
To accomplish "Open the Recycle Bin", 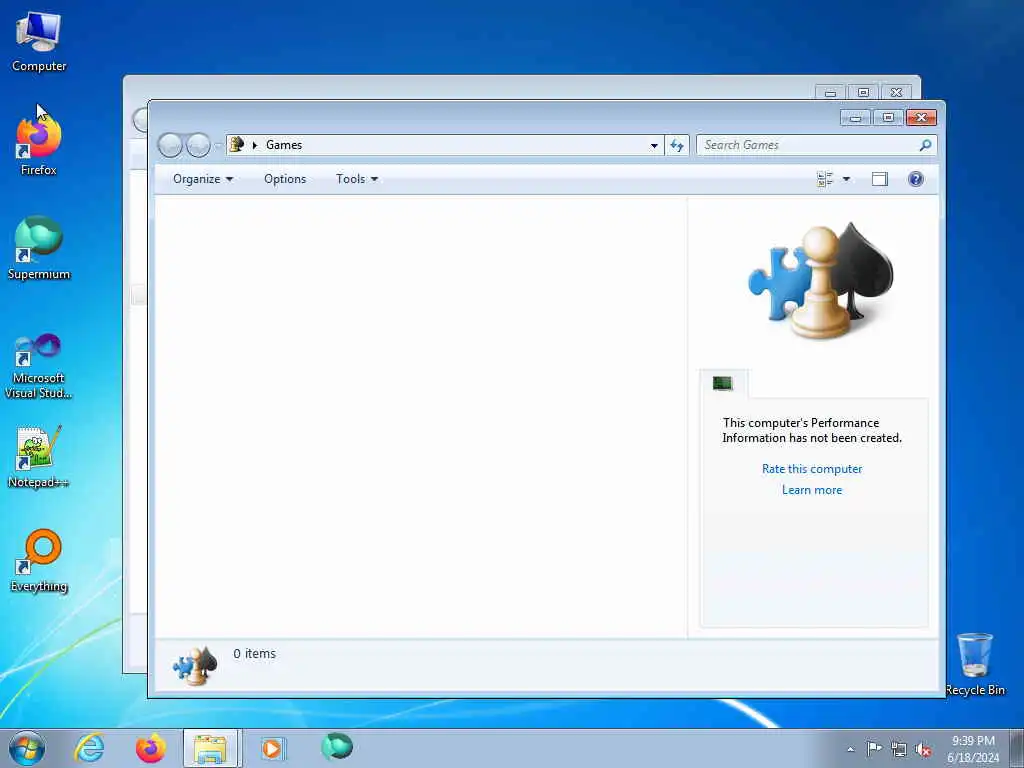I will click(x=975, y=664).
